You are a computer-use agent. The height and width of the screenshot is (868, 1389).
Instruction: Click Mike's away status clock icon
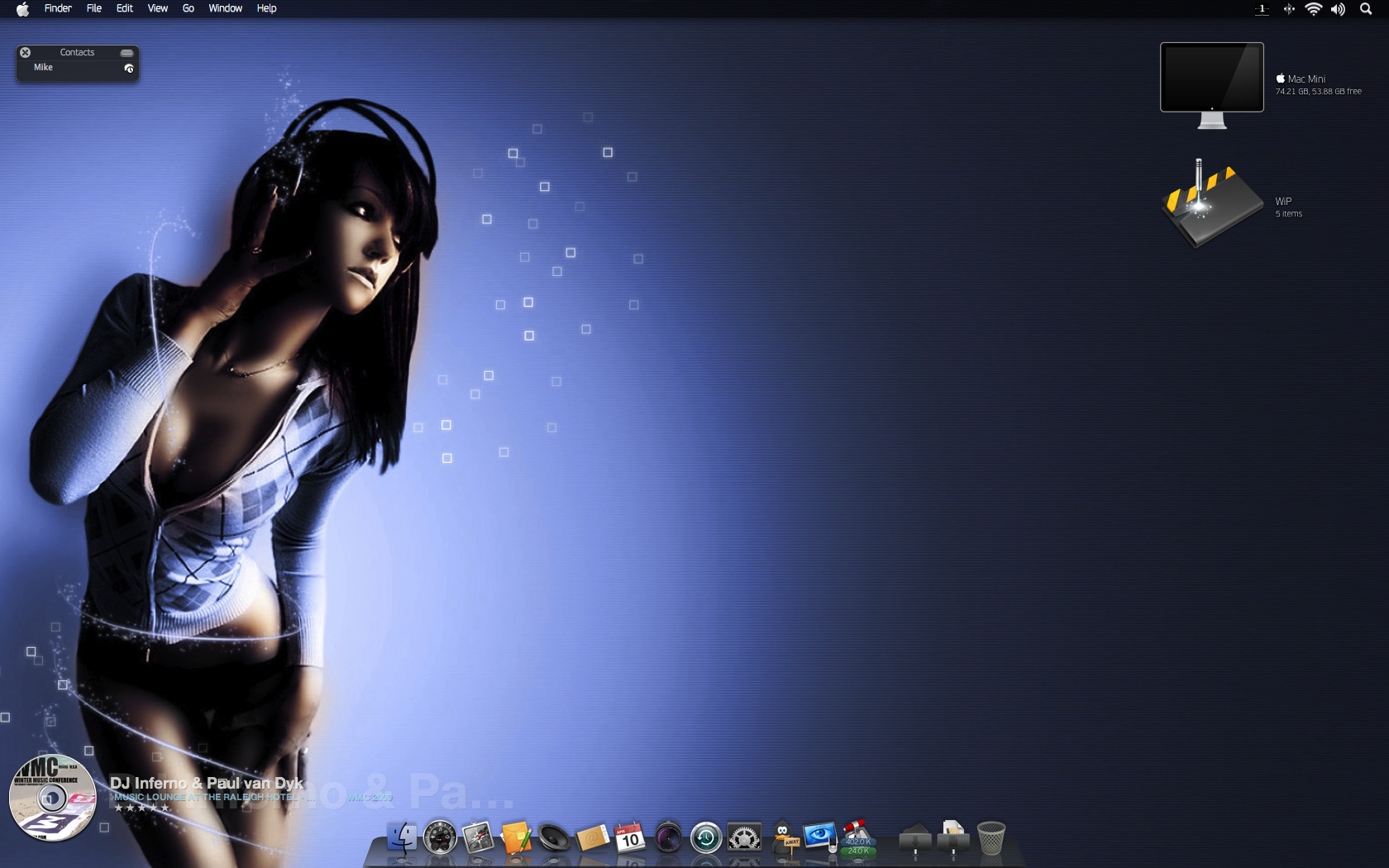(129, 69)
